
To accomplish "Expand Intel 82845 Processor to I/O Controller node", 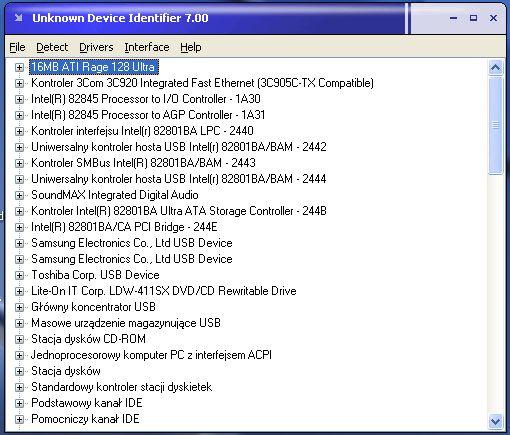I will click(19, 99).
